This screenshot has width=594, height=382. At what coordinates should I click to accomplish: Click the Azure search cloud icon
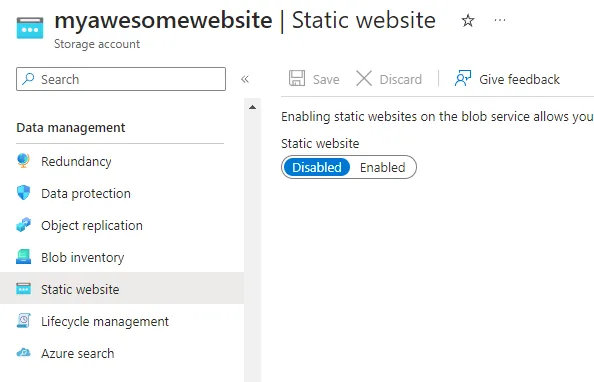pyautogui.click(x=23, y=353)
